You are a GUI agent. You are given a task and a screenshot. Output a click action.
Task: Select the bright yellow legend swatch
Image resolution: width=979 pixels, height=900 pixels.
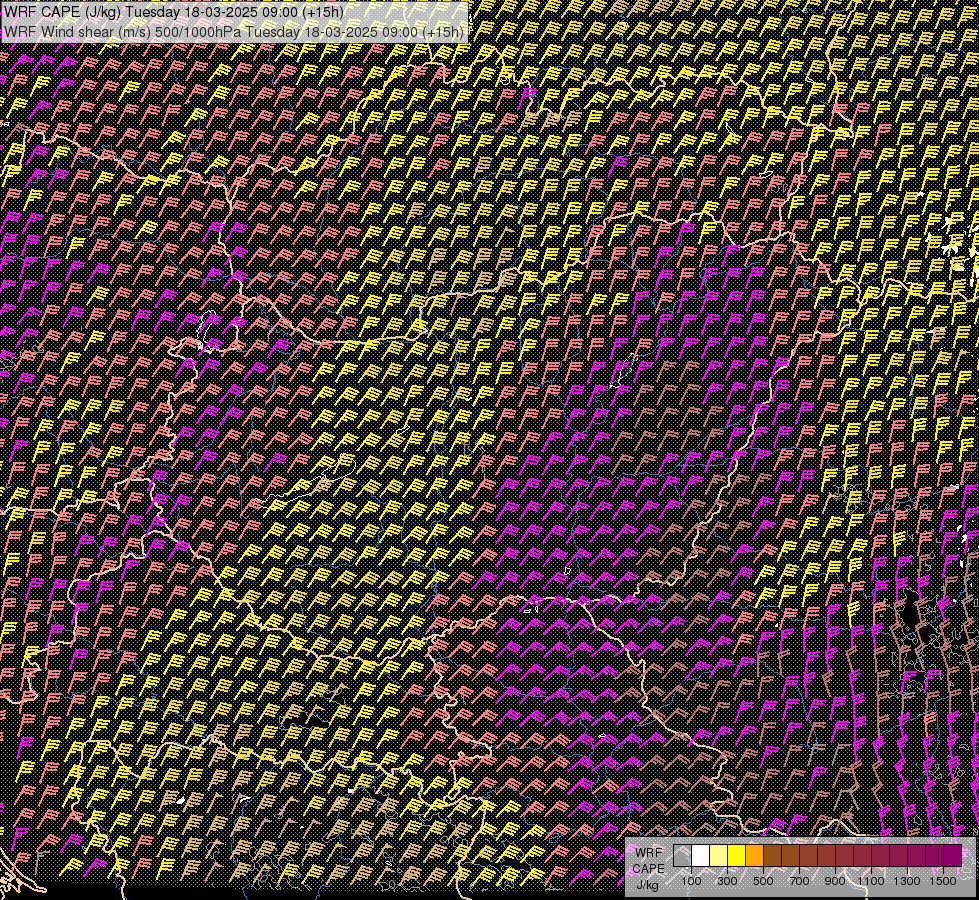click(736, 855)
